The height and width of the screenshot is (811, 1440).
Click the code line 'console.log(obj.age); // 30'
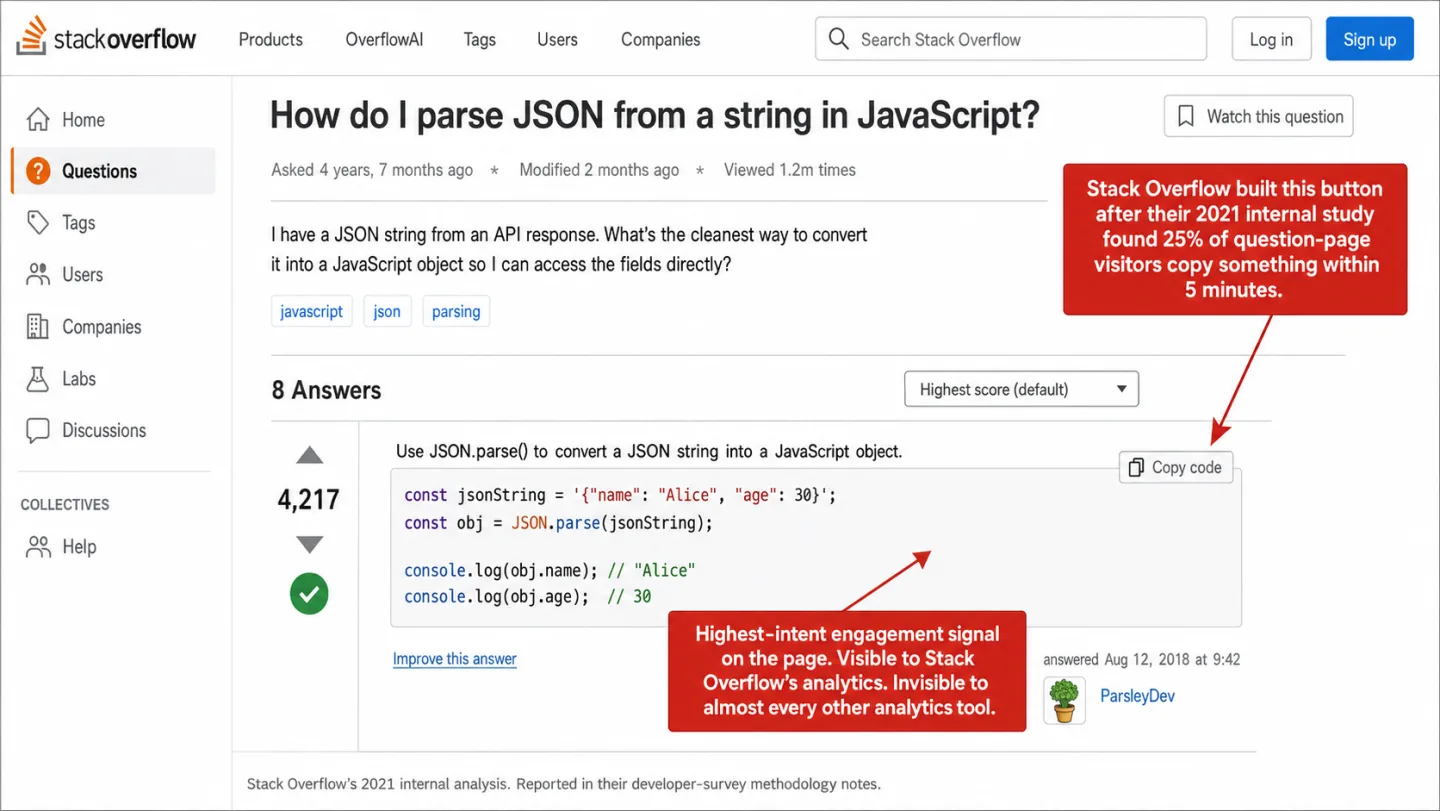point(528,597)
